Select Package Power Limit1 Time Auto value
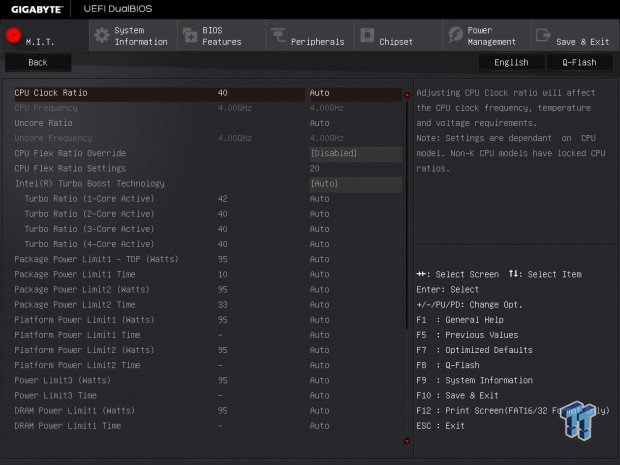The height and width of the screenshot is (465, 620). pyautogui.click(x=319, y=274)
